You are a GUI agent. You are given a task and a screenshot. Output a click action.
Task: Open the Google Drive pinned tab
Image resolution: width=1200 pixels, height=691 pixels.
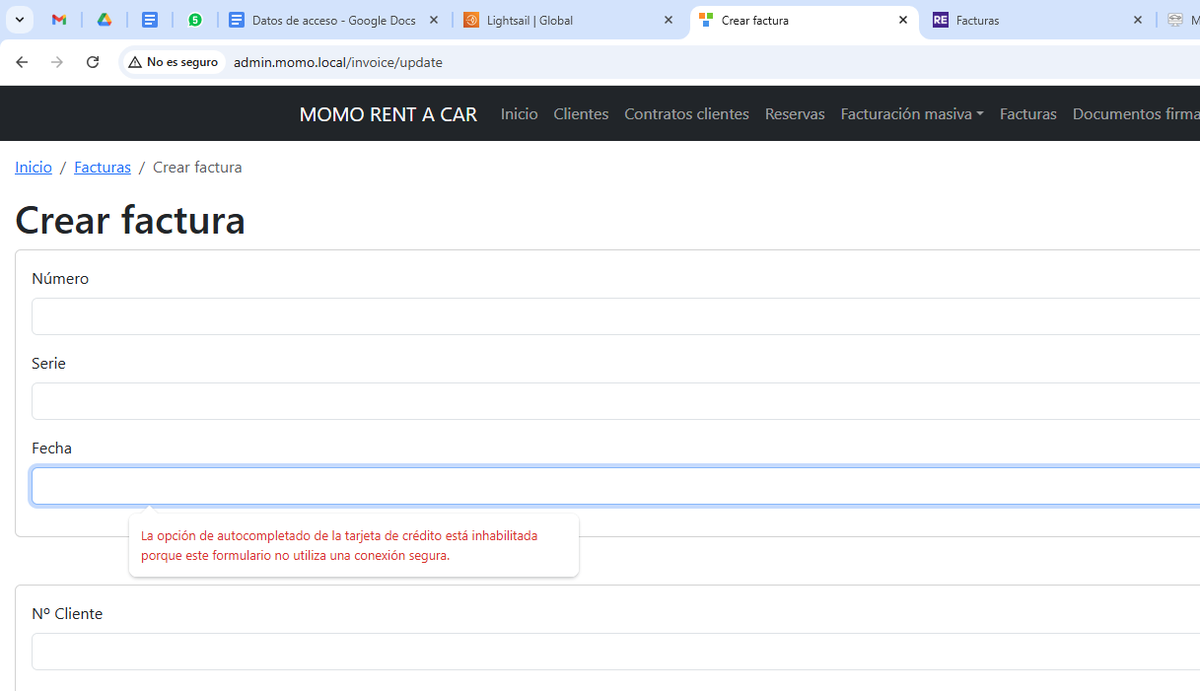[x=104, y=20]
